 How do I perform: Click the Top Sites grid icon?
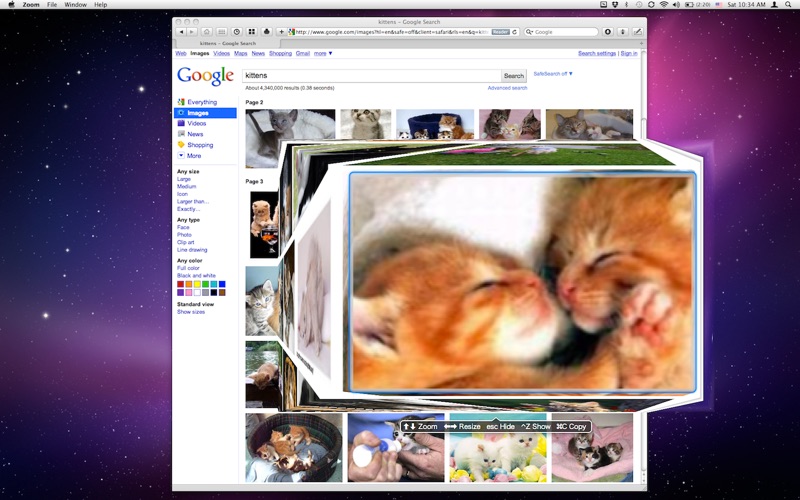pos(252,32)
